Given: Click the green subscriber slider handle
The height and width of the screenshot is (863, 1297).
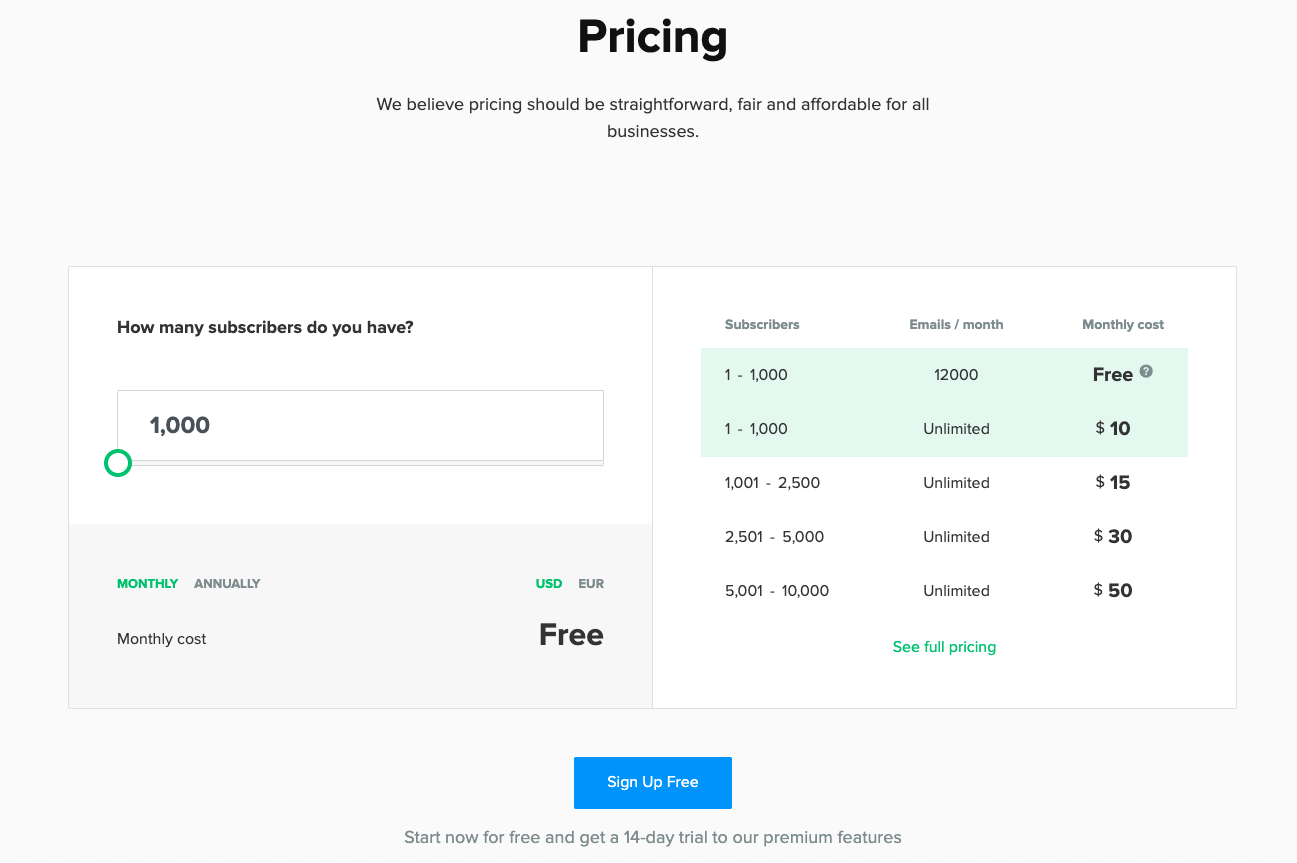Looking at the screenshot, I should click(118, 463).
